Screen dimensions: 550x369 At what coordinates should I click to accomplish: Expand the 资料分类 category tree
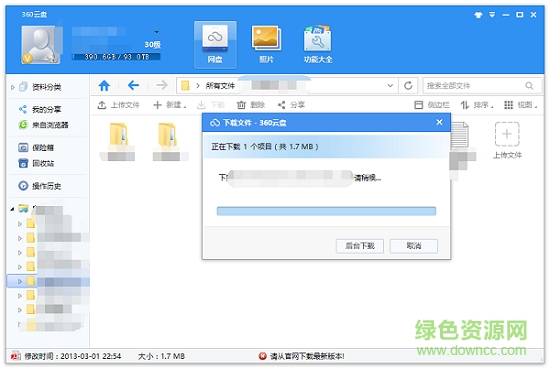[x=13, y=87]
